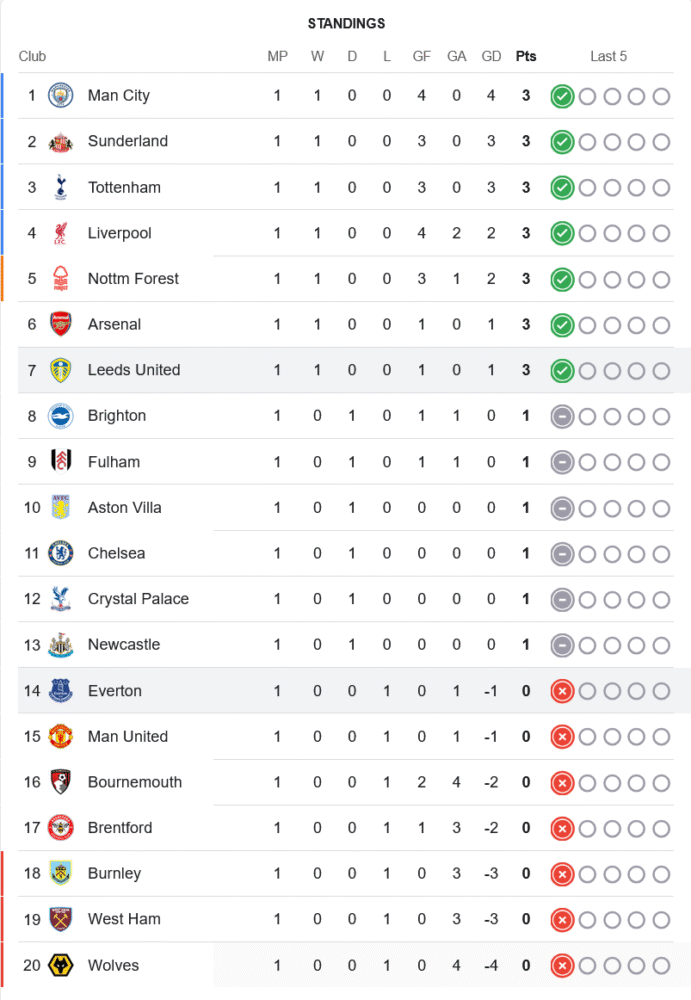Click the Wolves club crest

pyautogui.click(x=61, y=965)
